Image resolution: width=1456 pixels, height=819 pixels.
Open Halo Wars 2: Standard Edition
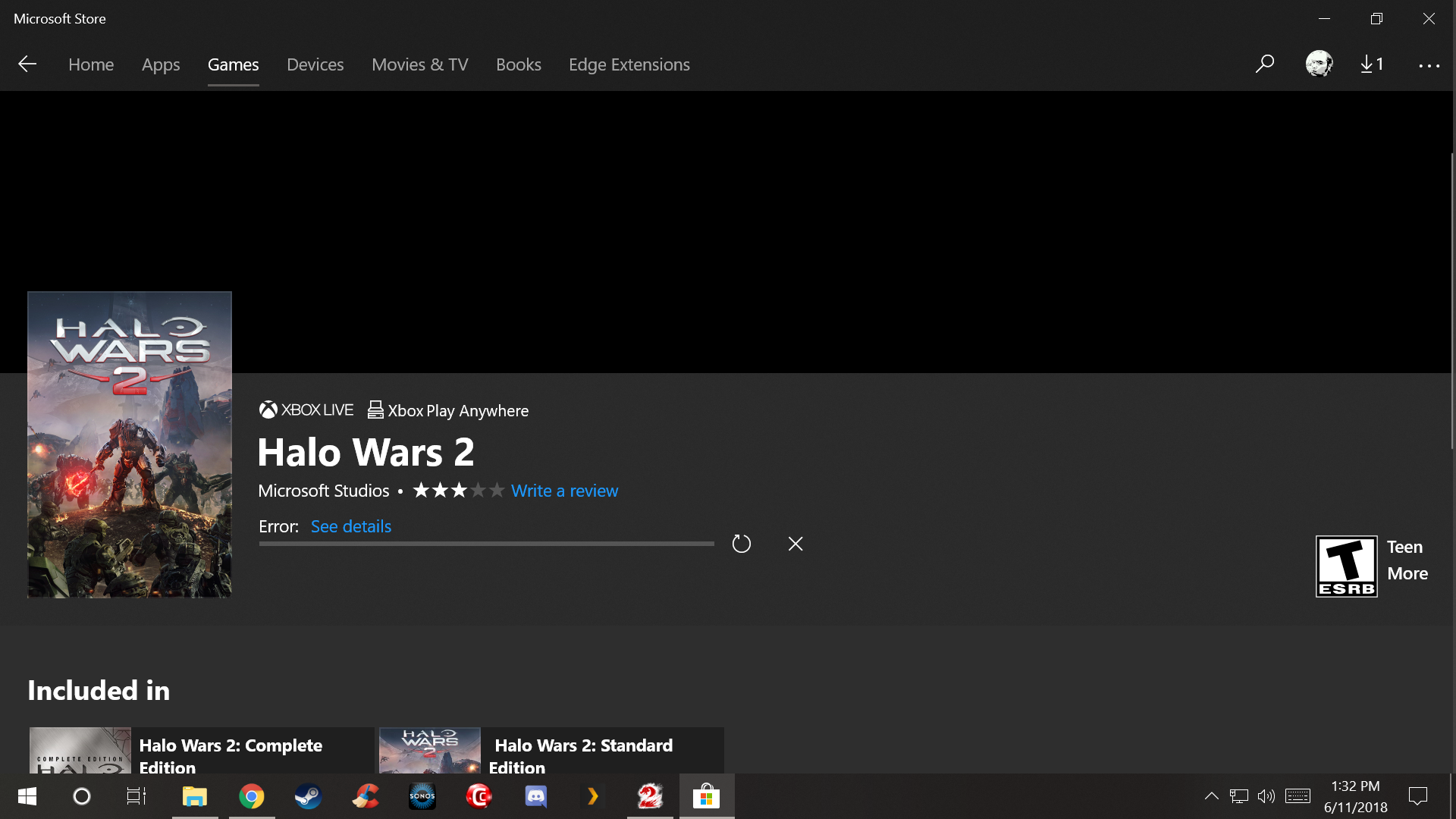coord(552,751)
